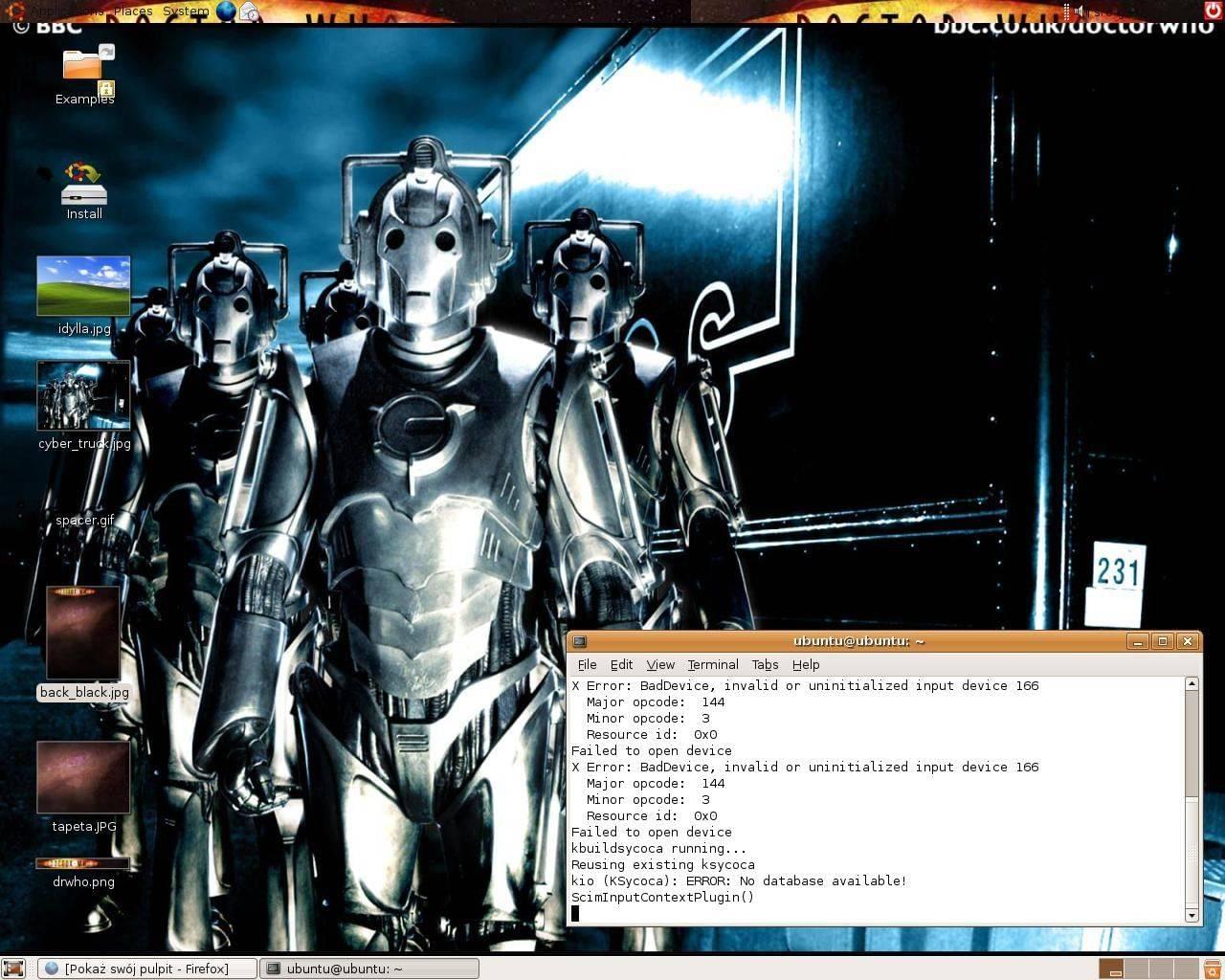
Task: Click the Show Desktop button in bottom panel
Action: pyautogui.click(x=13, y=969)
